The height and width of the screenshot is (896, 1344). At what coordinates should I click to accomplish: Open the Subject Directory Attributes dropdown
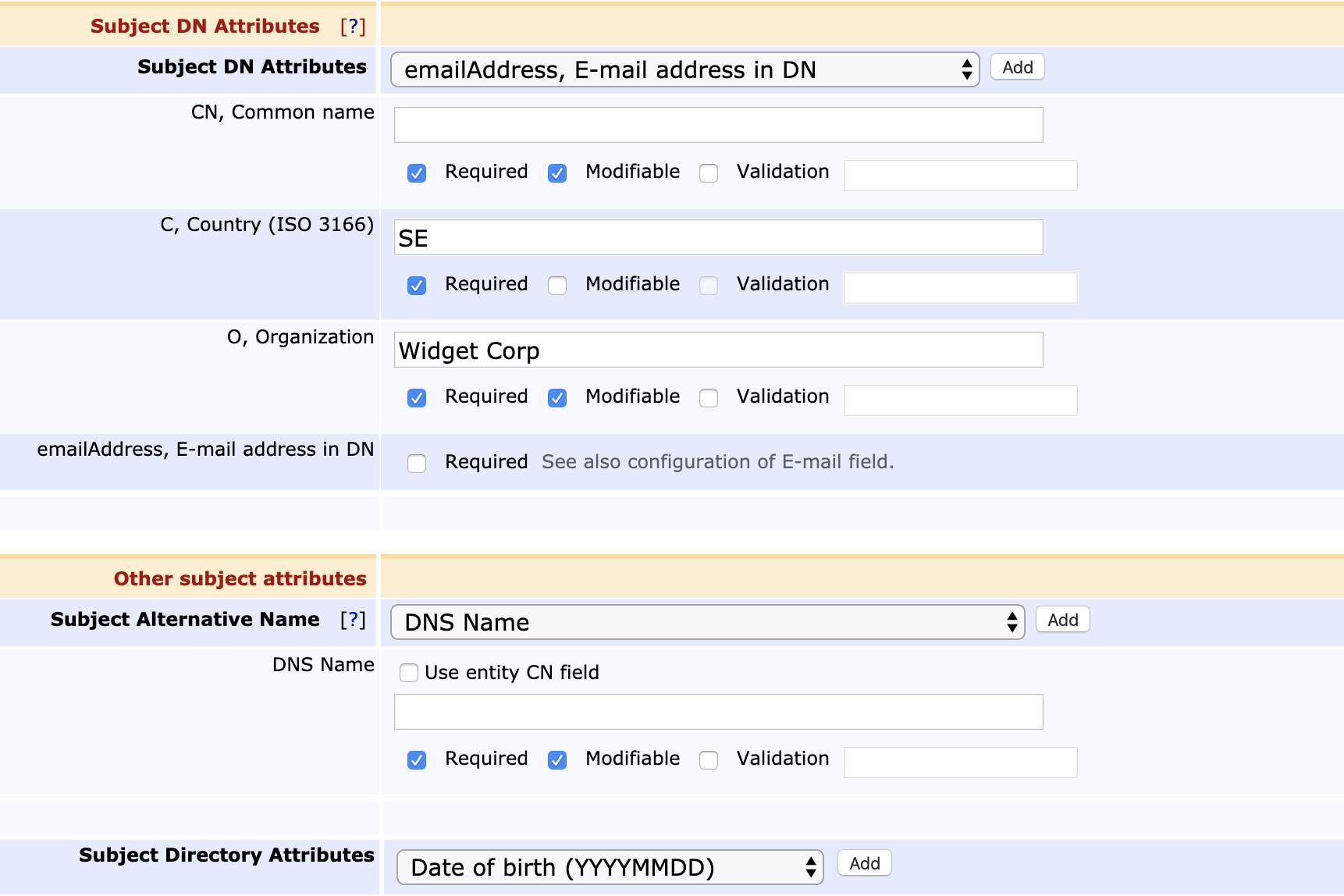click(x=610, y=868)
